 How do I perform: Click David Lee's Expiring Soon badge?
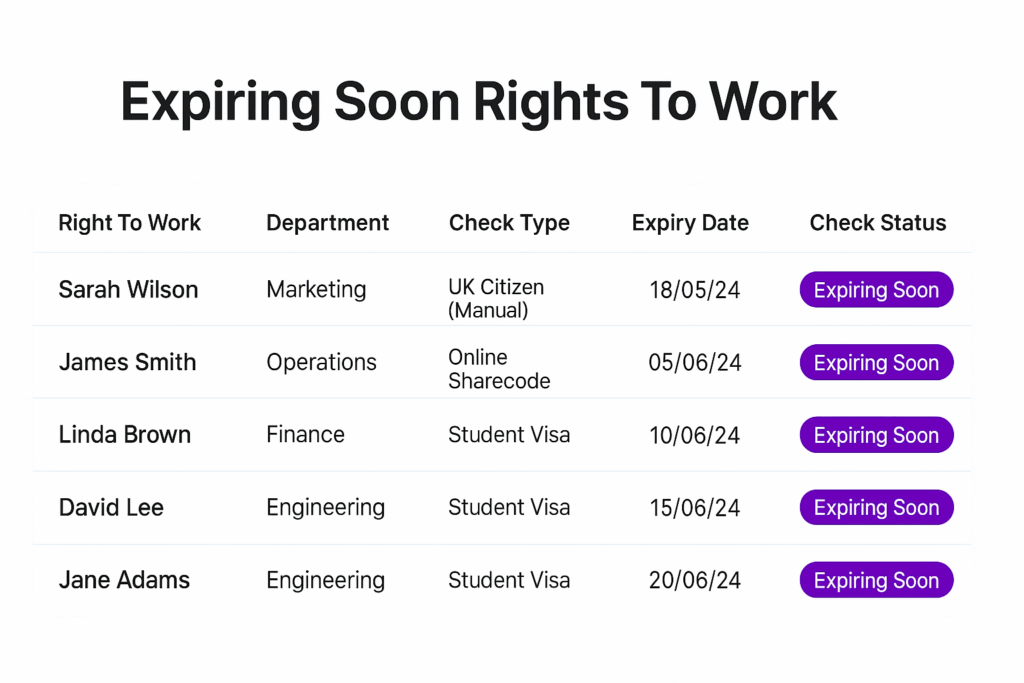pos(876,507)
